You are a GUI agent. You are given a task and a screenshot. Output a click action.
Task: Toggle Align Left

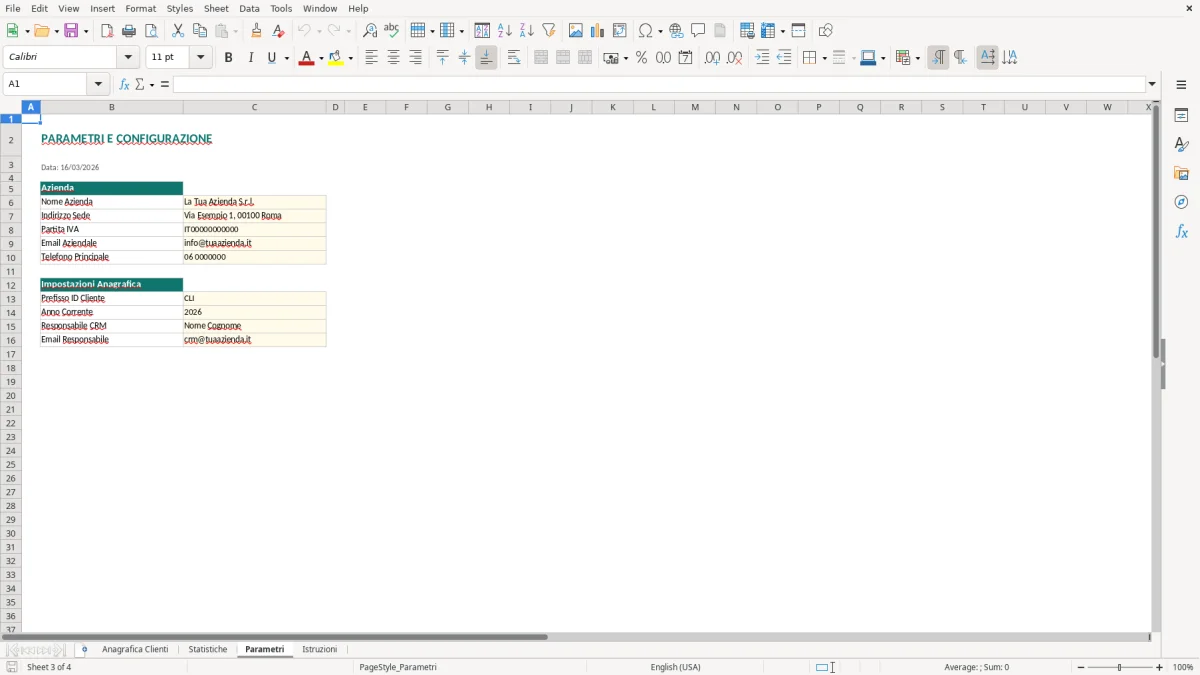click(372, 58)
